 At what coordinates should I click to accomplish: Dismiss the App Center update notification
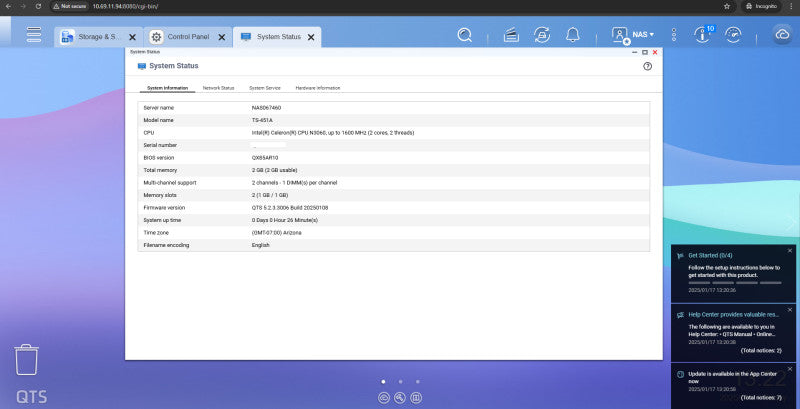coord(790,369)
